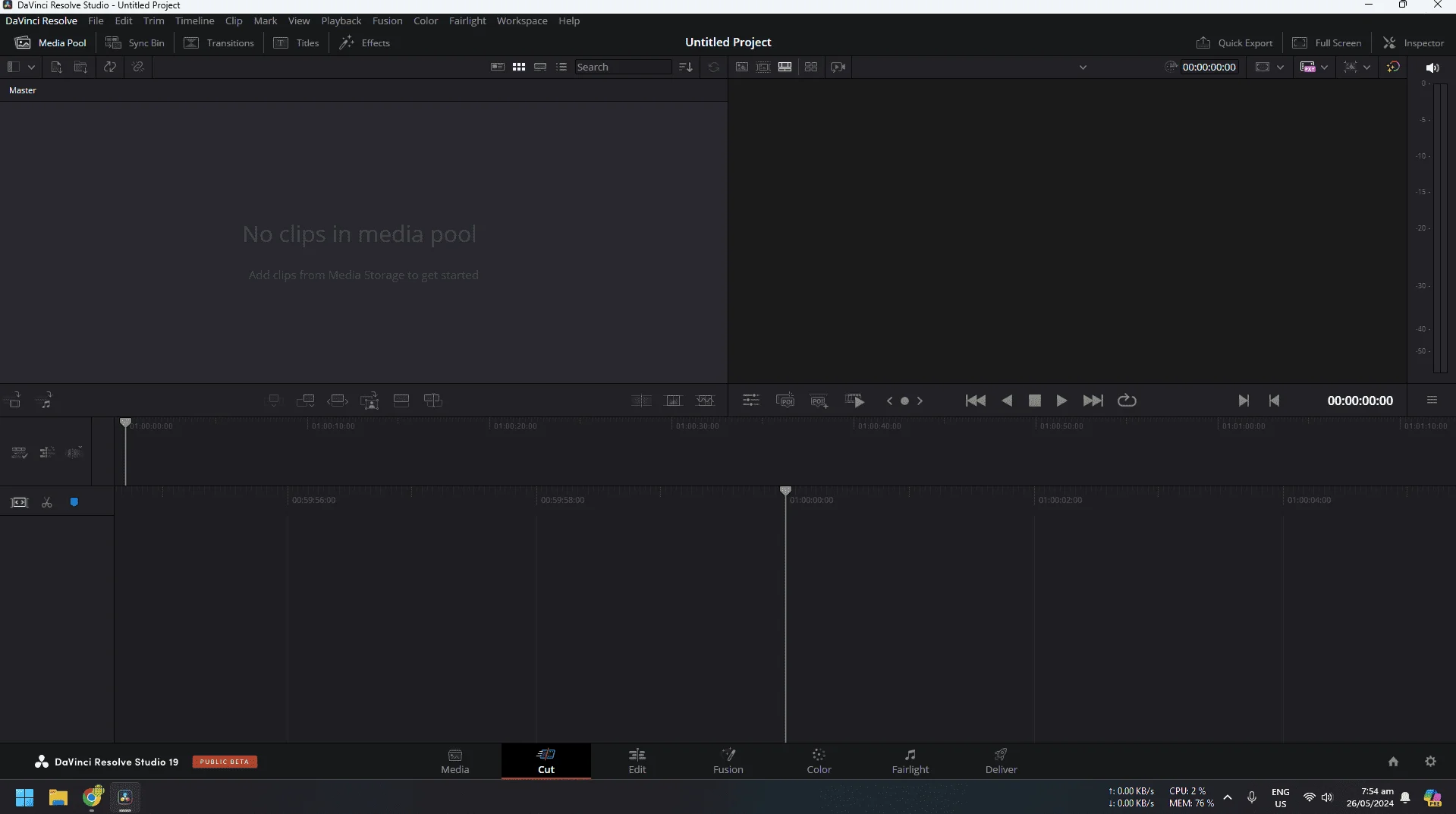Click the Import Media file icon
Screen dimensions: 1456x814
56,67
